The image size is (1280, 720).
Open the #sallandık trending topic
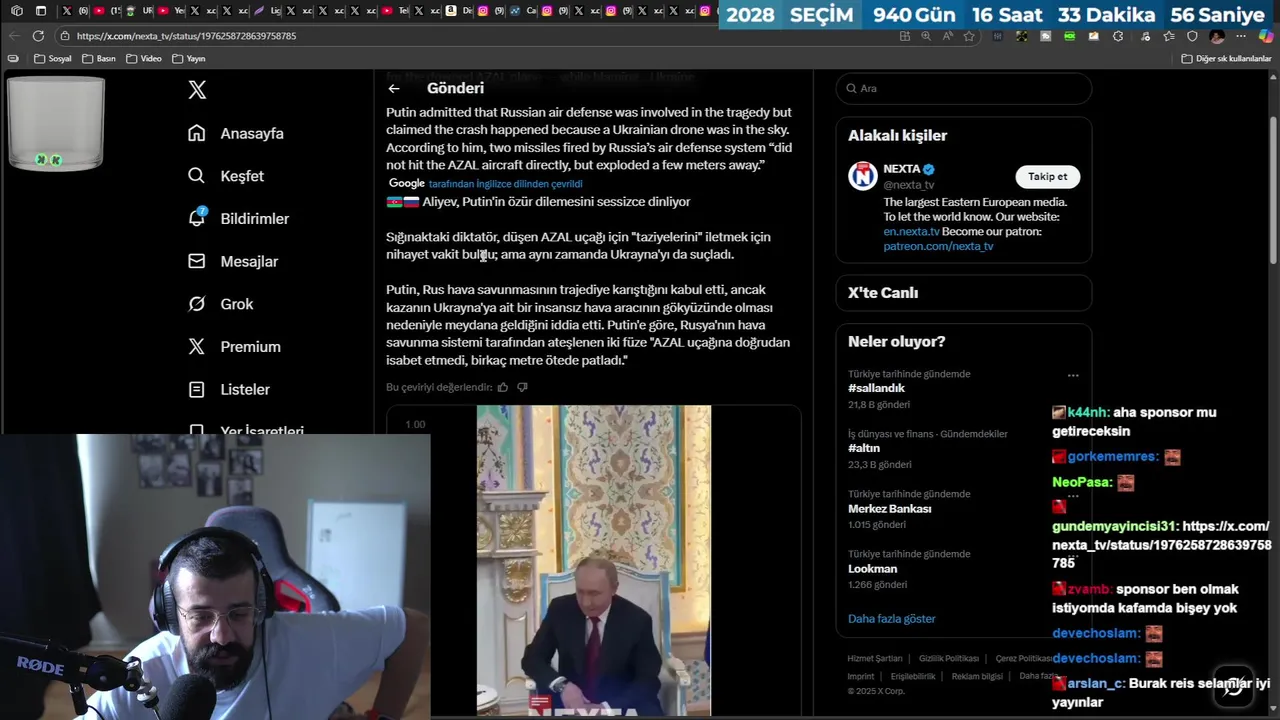876,388
